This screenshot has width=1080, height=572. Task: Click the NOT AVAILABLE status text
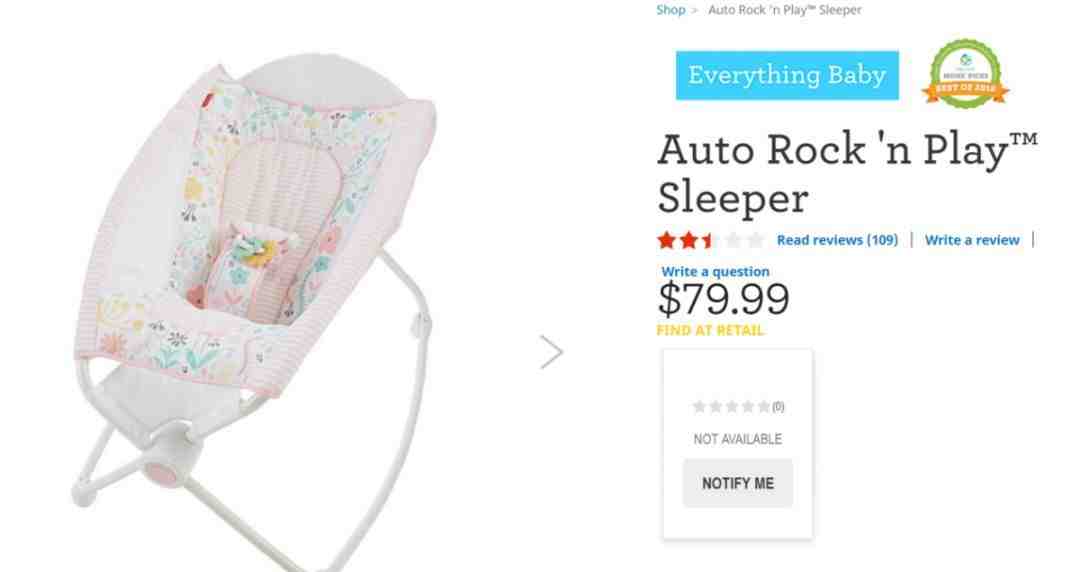tap(738, 439)
